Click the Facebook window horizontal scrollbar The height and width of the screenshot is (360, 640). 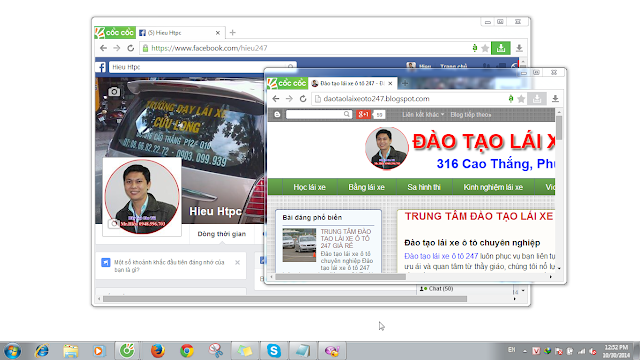click(x=284, y=299)
